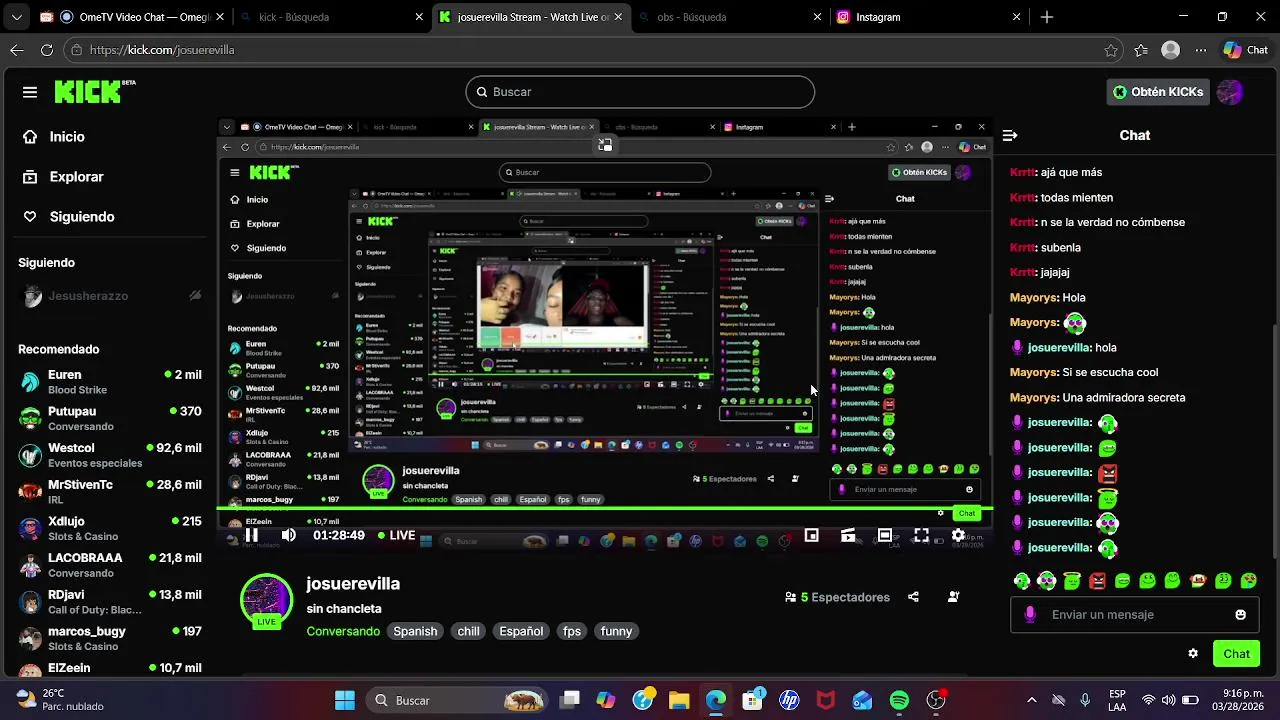The width and height of the screenshot is (1280, 720).
Task: Open Putupau recommended channel
Action: 110,418
